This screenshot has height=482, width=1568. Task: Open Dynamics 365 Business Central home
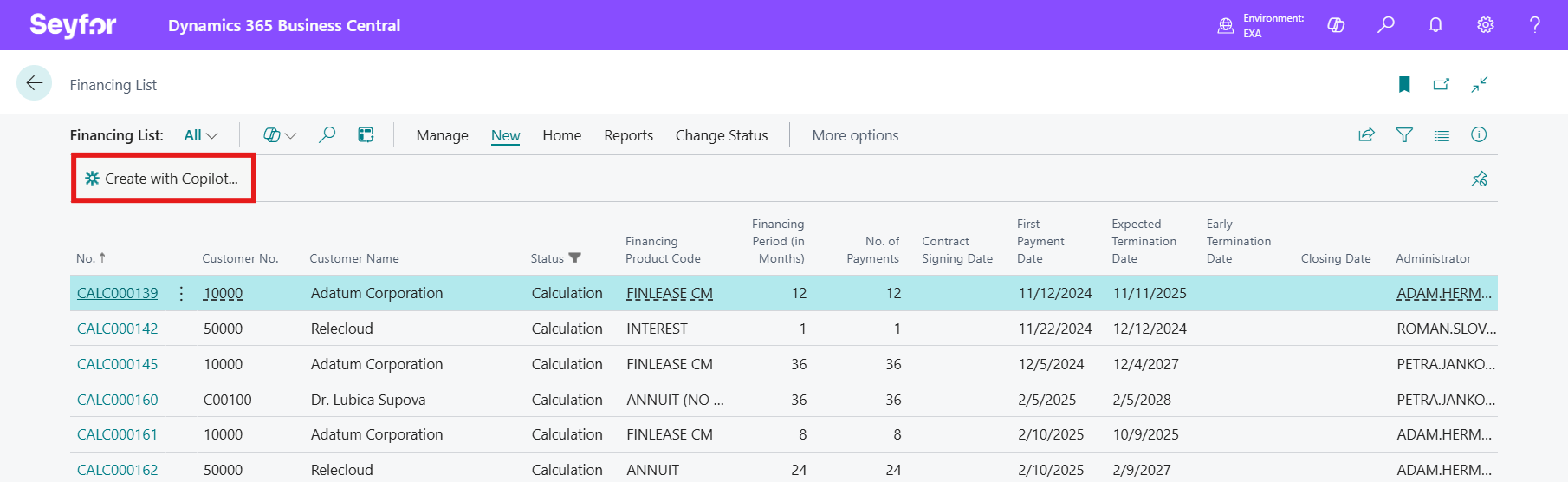click(284, 25)
